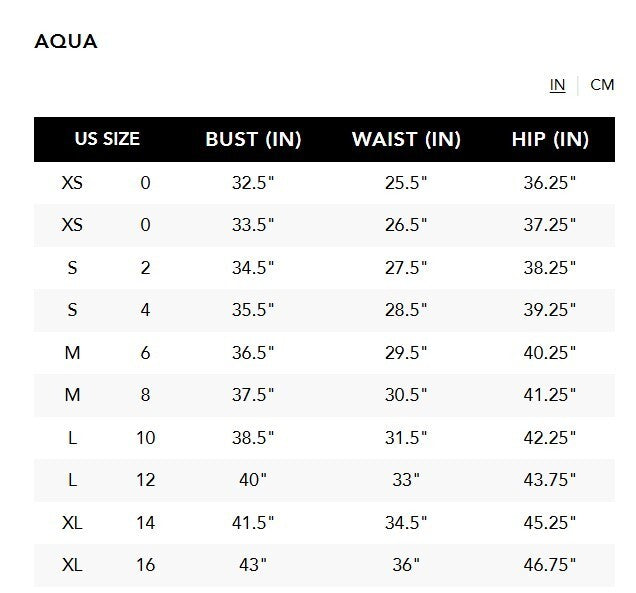
Task: Click the 46.75" hip measurement
Action: (550, 565)
